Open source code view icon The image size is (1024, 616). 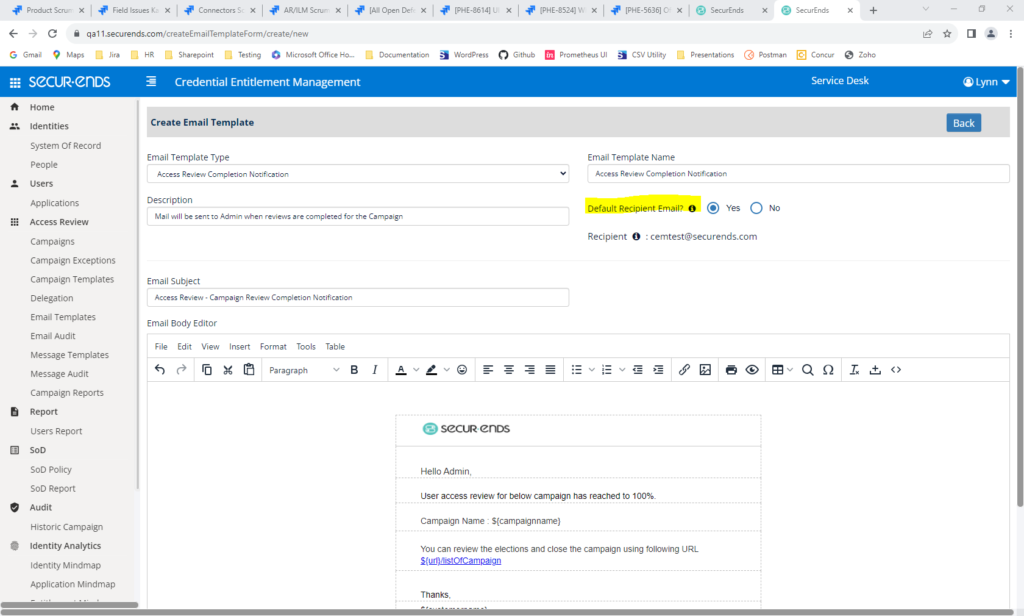896,370
